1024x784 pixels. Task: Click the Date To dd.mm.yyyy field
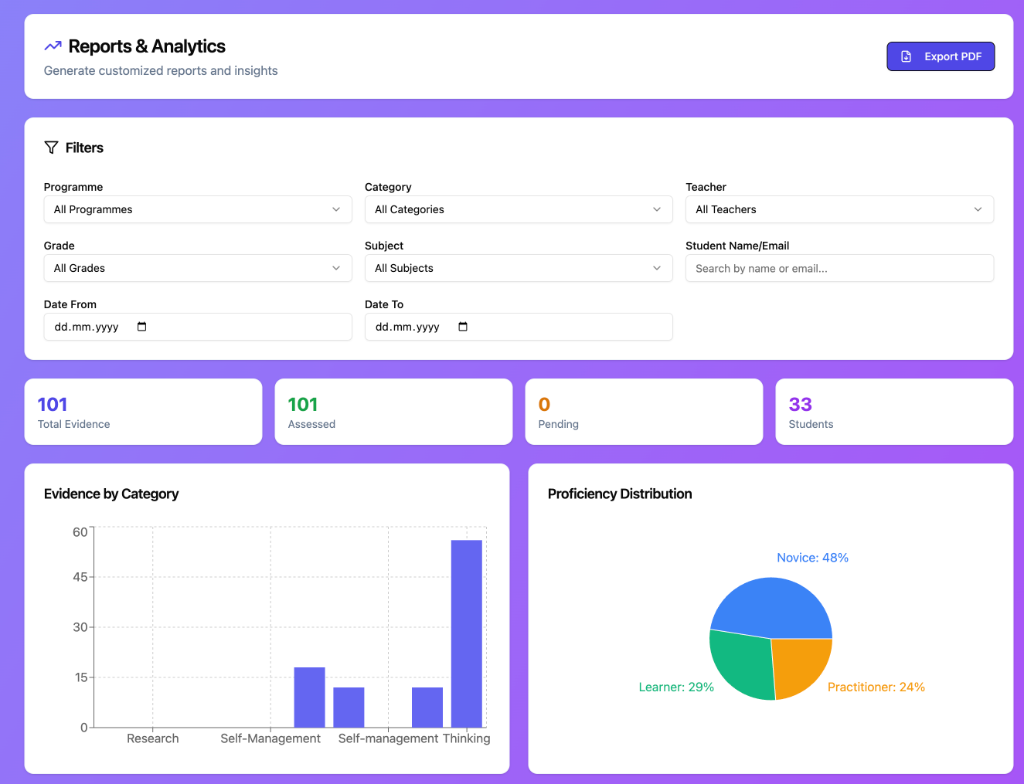[x=519, y=327]
